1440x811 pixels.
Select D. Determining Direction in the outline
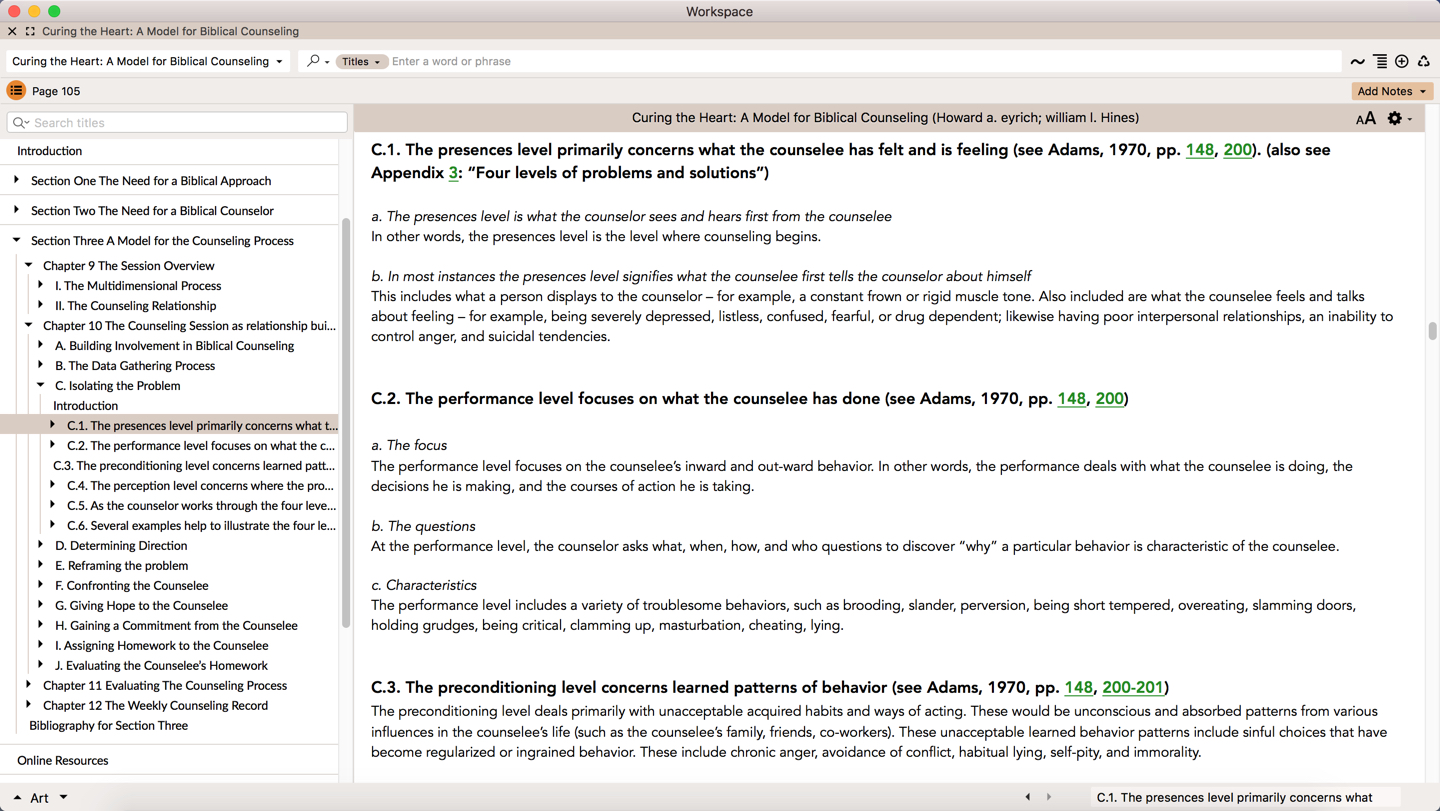pyautogui.click(x=121, y=546)
